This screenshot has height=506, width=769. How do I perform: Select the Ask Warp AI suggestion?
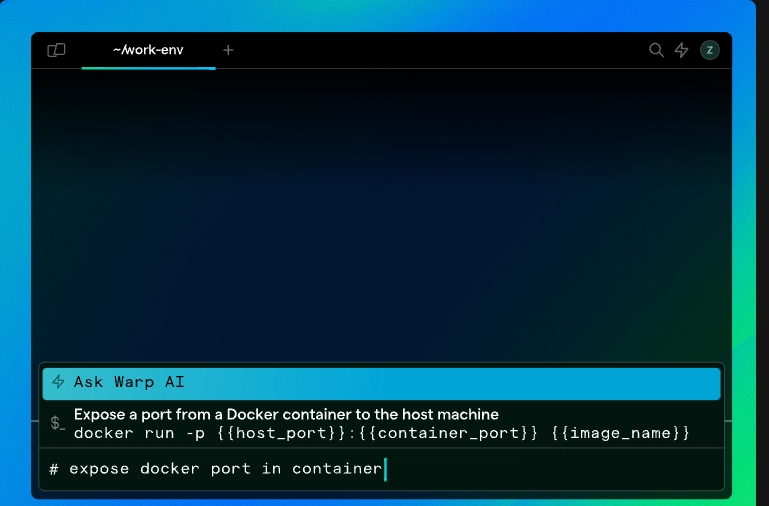[380, 382]
